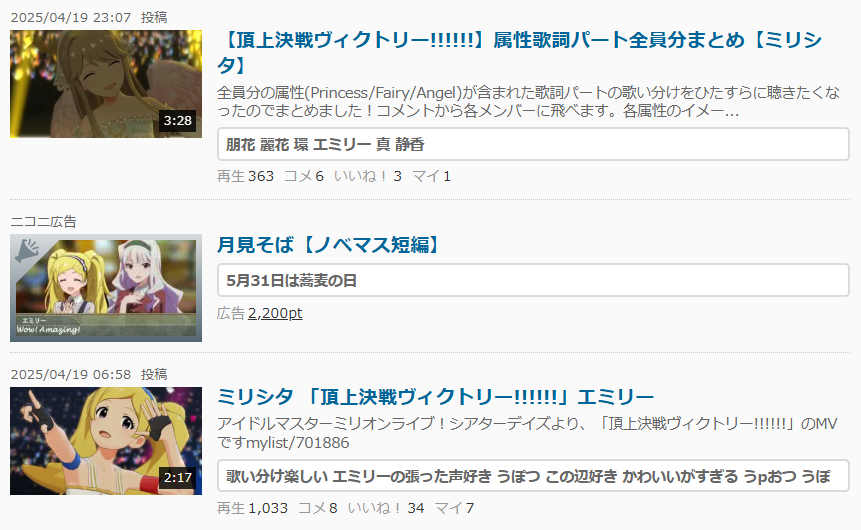Click comment box starting with 歌い分け楽しい
This screenshot has width=861, height=530.
533,476
